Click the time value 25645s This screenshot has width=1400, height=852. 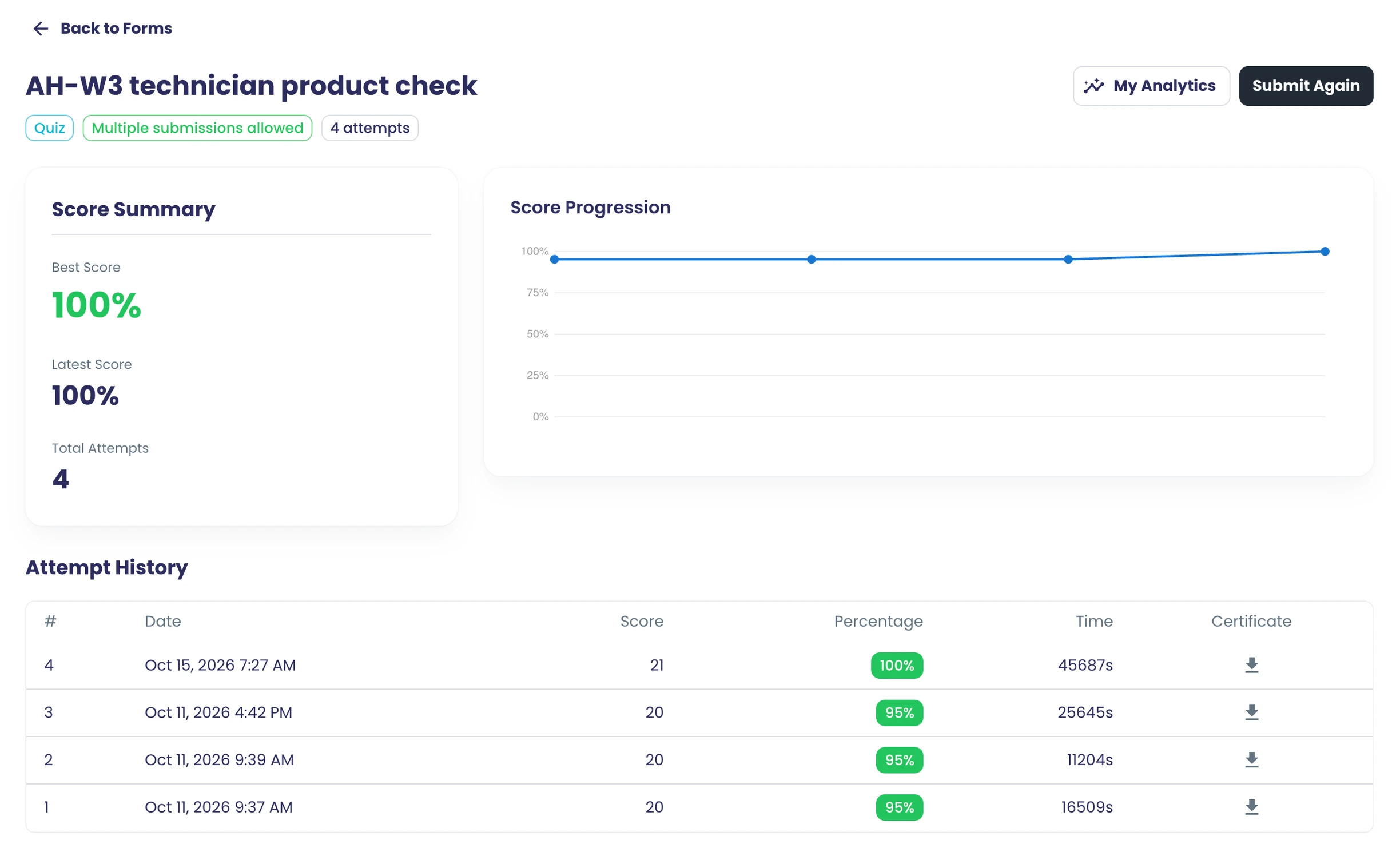pos(1085,712)
